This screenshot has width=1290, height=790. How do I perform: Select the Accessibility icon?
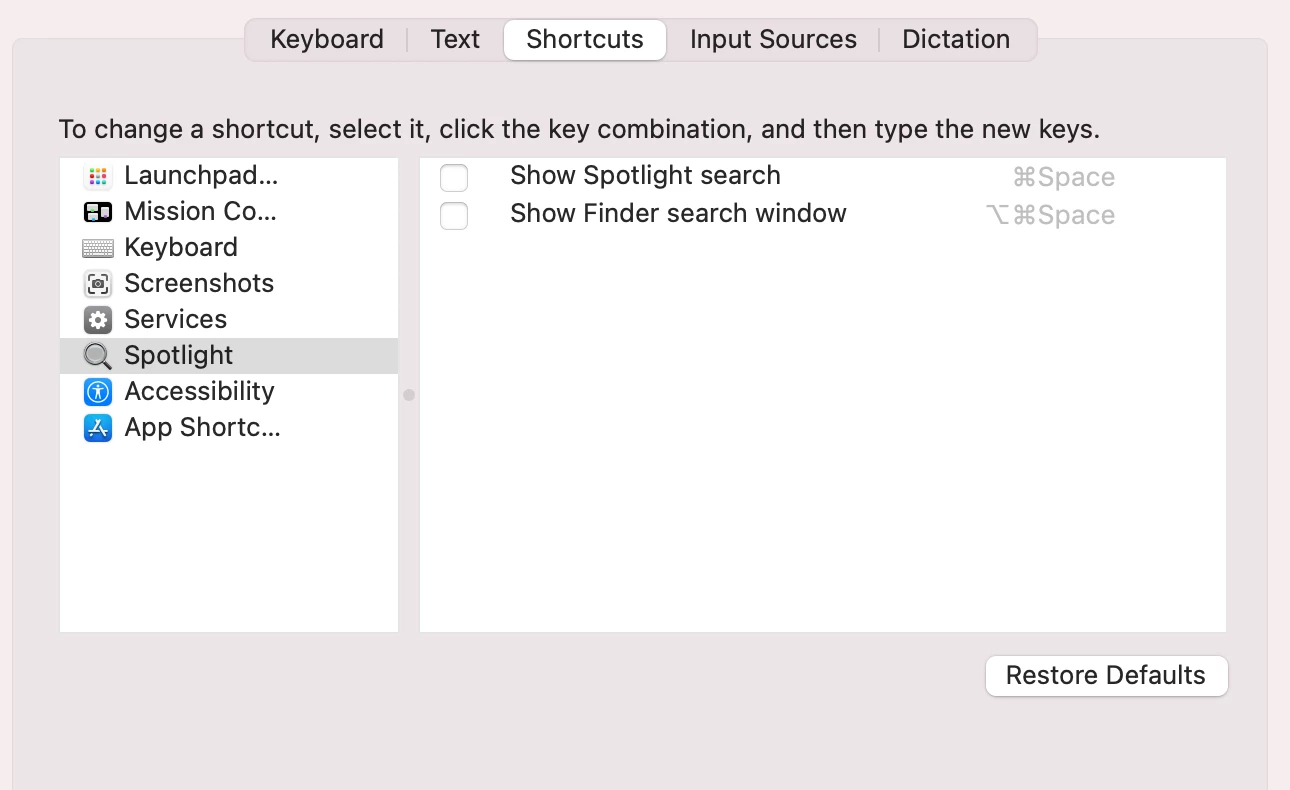[x=97, y=392]
